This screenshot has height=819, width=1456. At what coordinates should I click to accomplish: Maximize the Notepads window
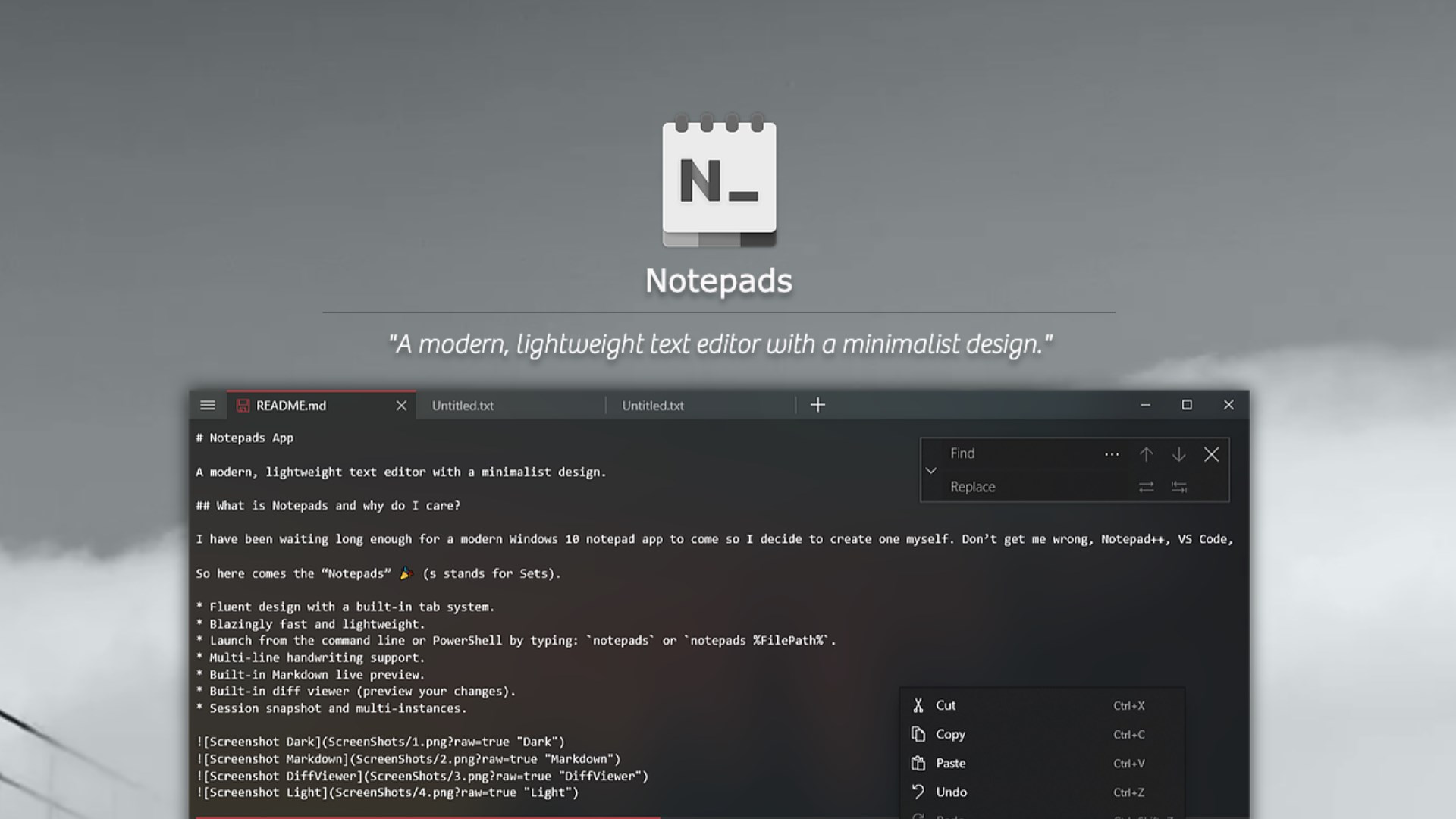1187,405
